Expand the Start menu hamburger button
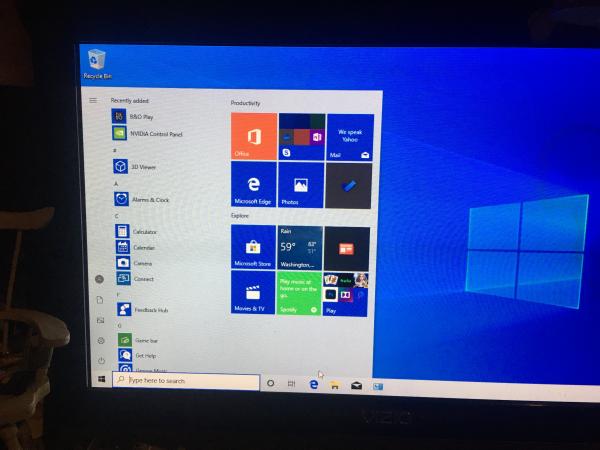600x450 pixels. 93,100
